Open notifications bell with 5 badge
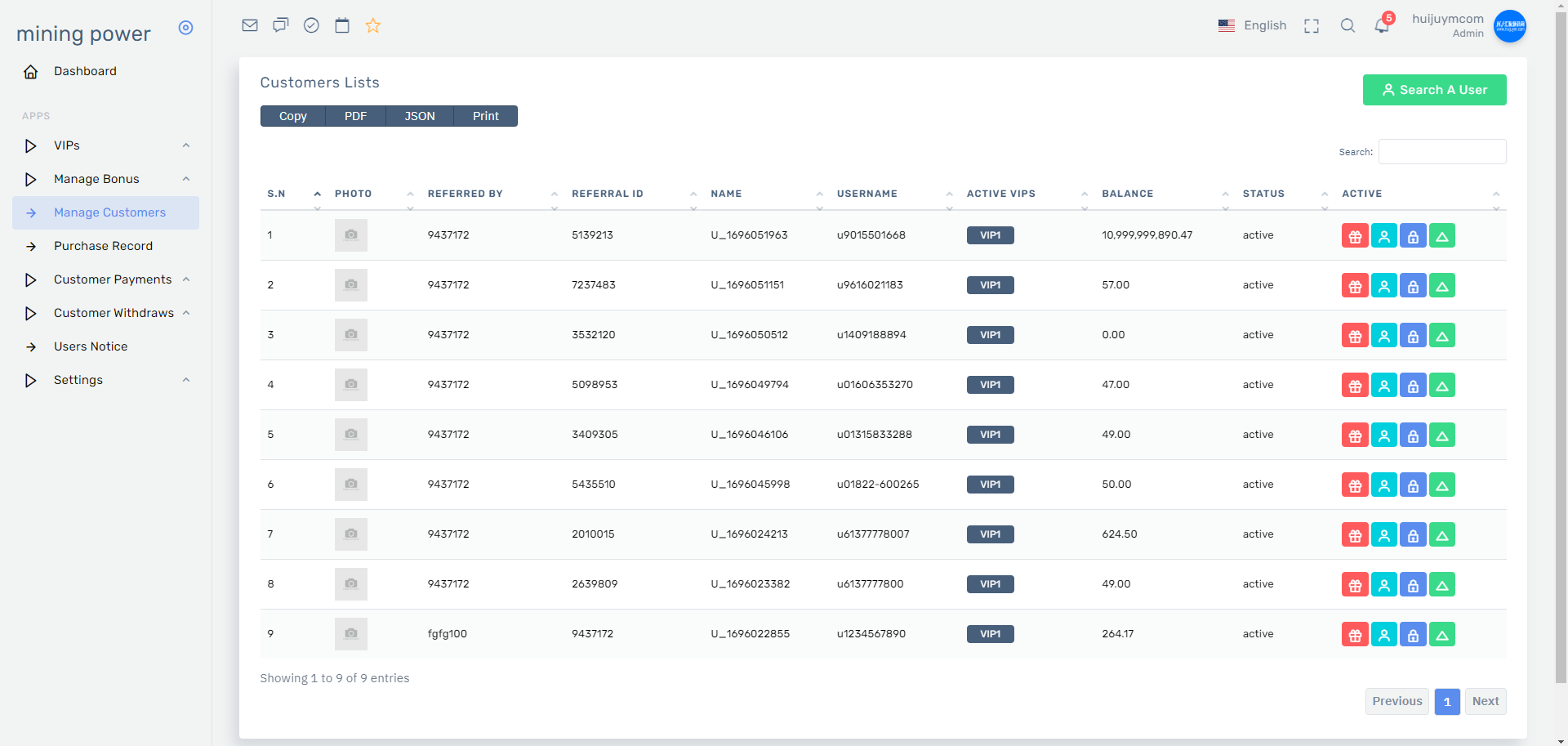Image resolution: width=1568 pixels, height=746 pixels. click(1383, 25)
